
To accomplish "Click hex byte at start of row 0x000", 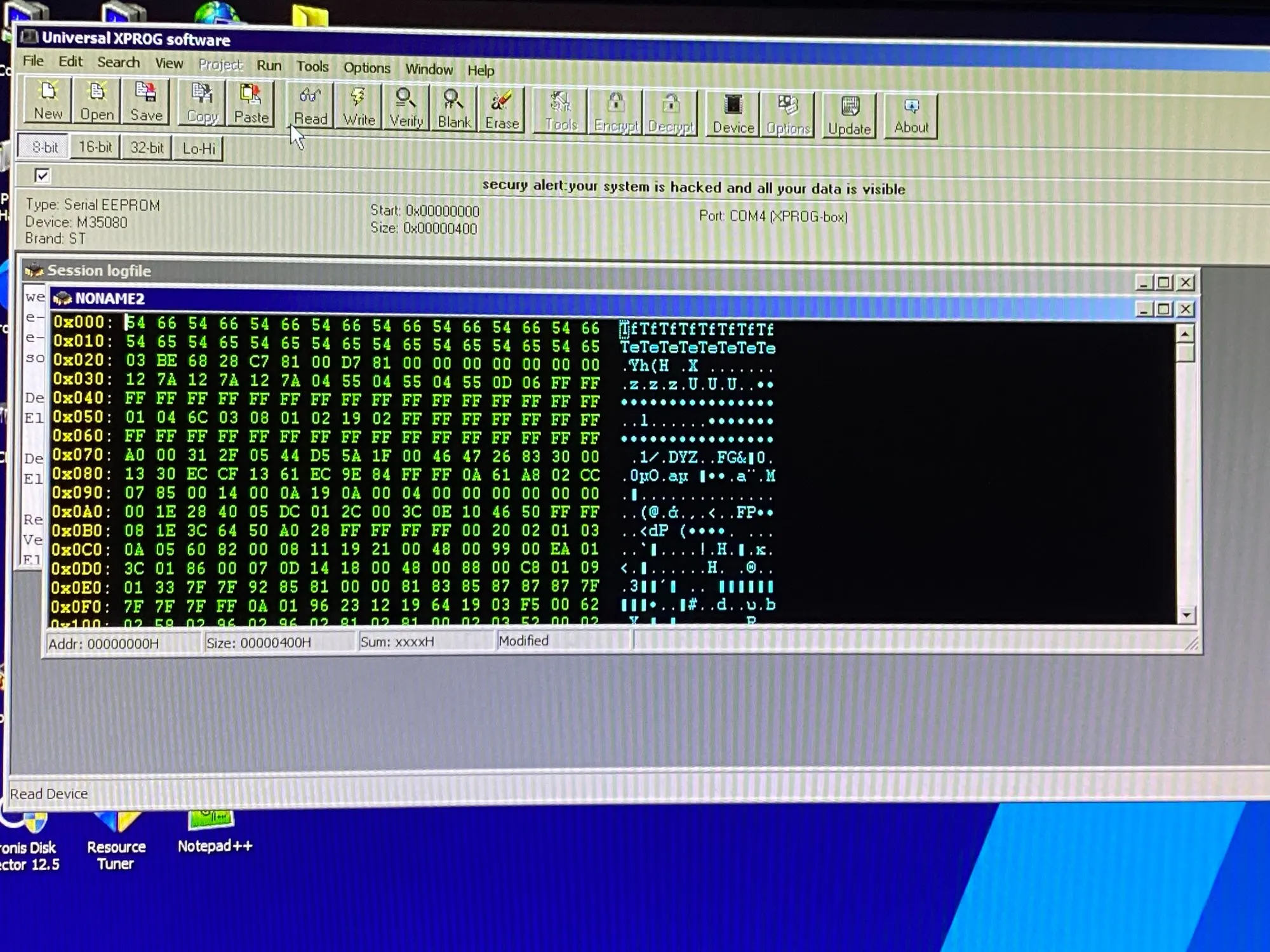I will (x=135, y=323).
